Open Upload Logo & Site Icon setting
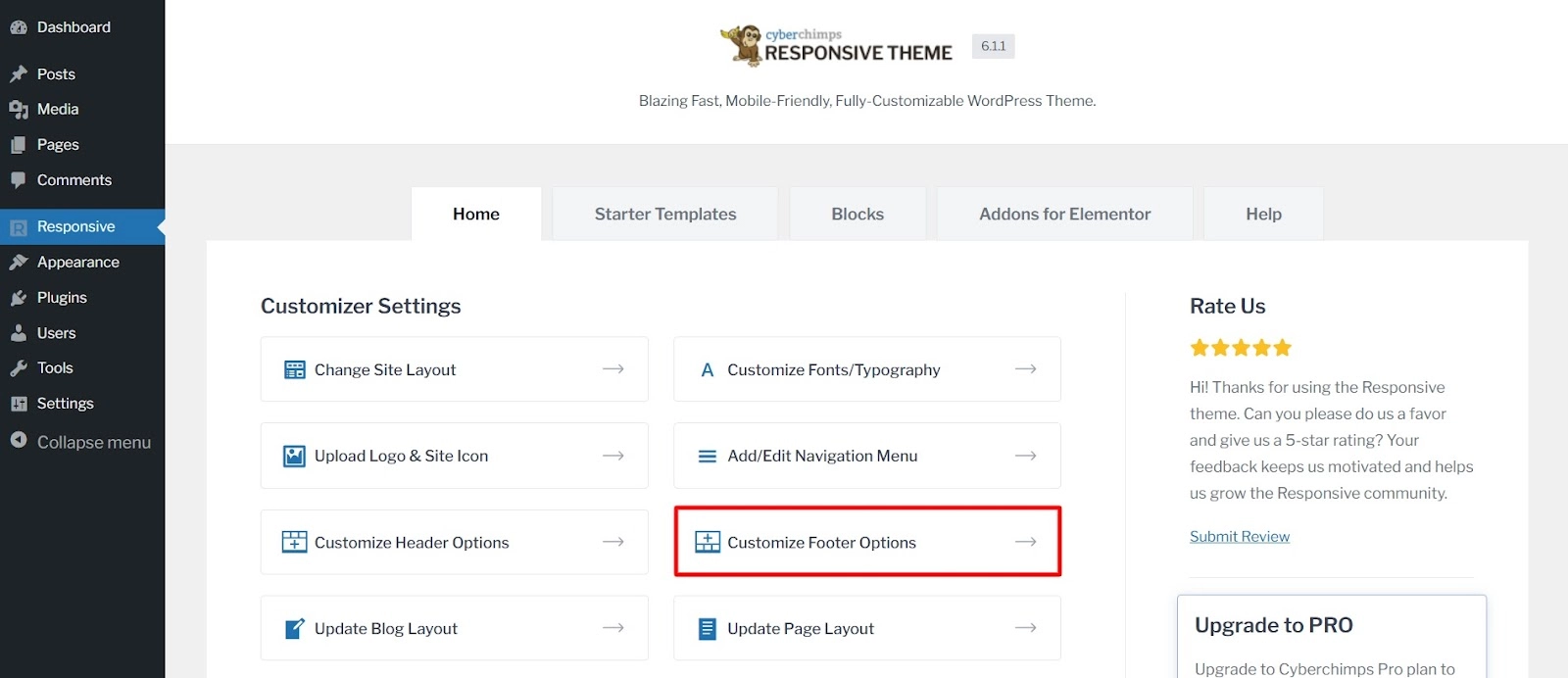Screen dimensions: 1568x678 (455, 456)
